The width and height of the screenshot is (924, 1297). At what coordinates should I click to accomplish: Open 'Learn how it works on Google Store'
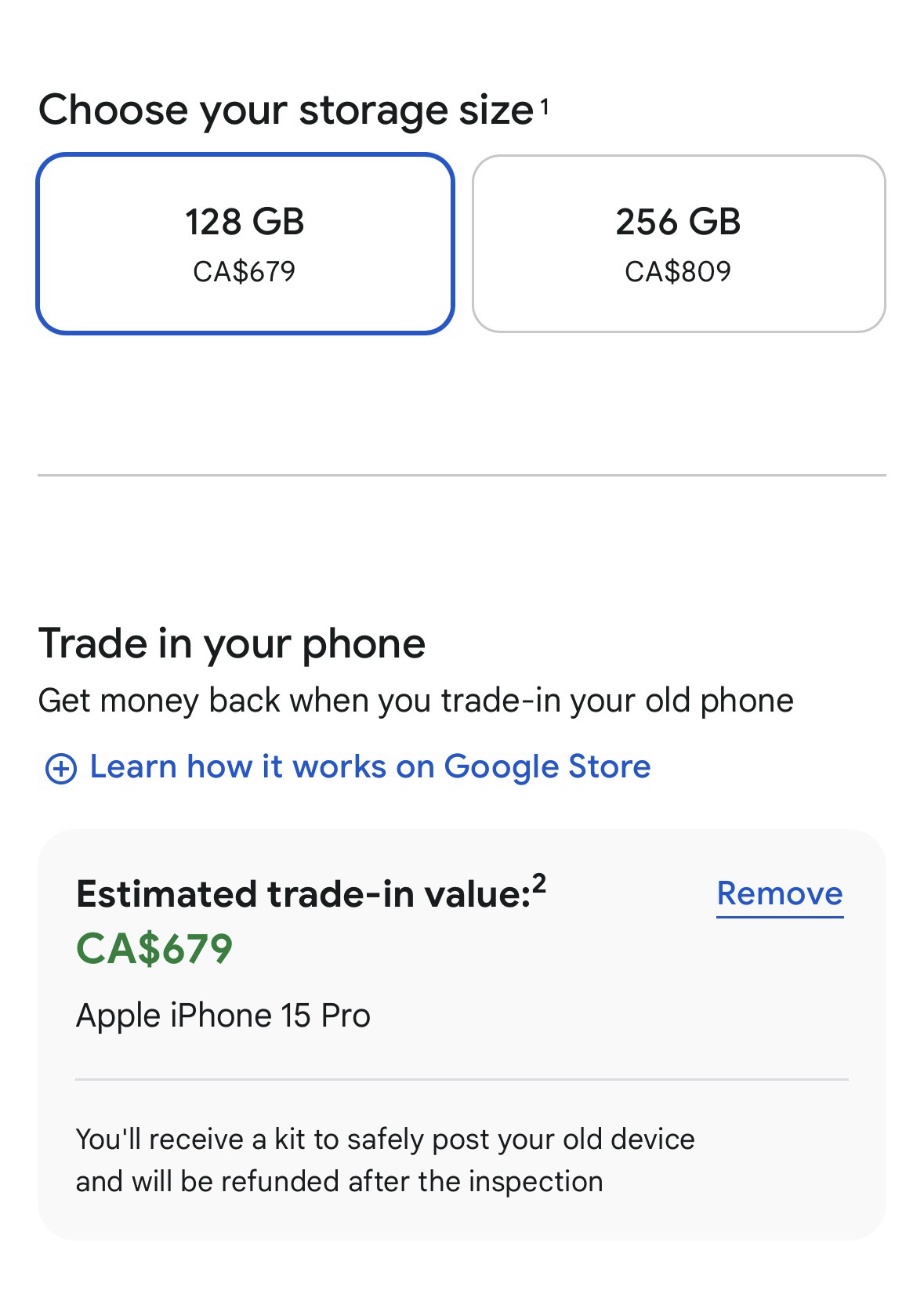tap(370, 766)
